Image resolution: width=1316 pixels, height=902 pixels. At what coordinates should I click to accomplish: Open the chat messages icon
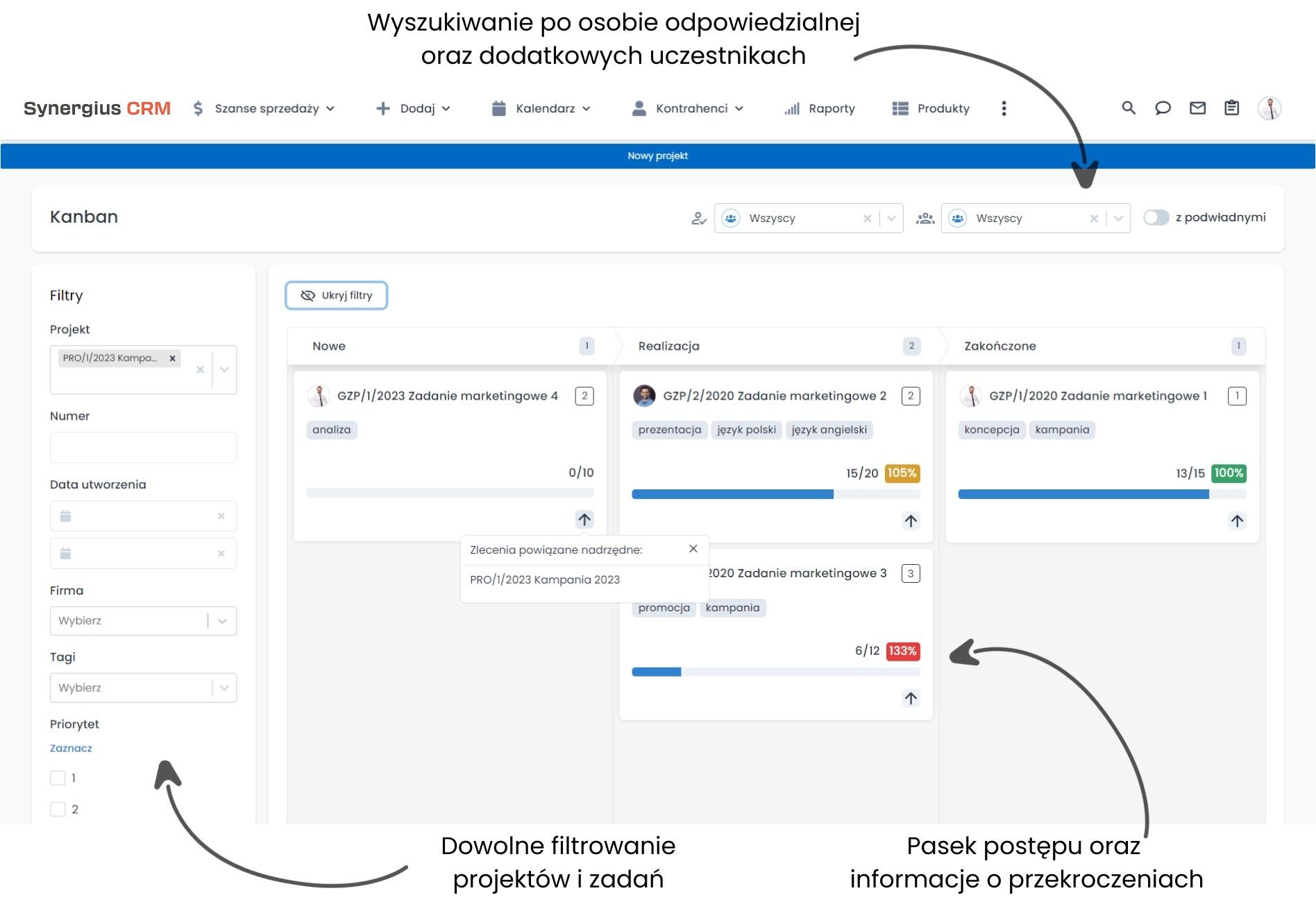tap(1163, 108)
